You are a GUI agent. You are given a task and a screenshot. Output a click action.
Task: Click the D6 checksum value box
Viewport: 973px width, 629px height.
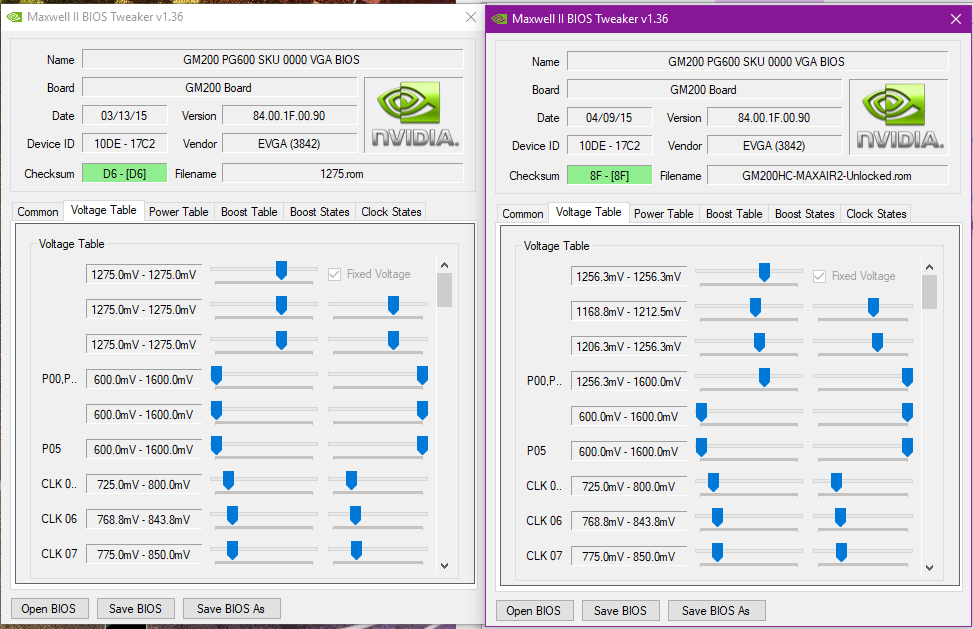[x=123, y=173]
